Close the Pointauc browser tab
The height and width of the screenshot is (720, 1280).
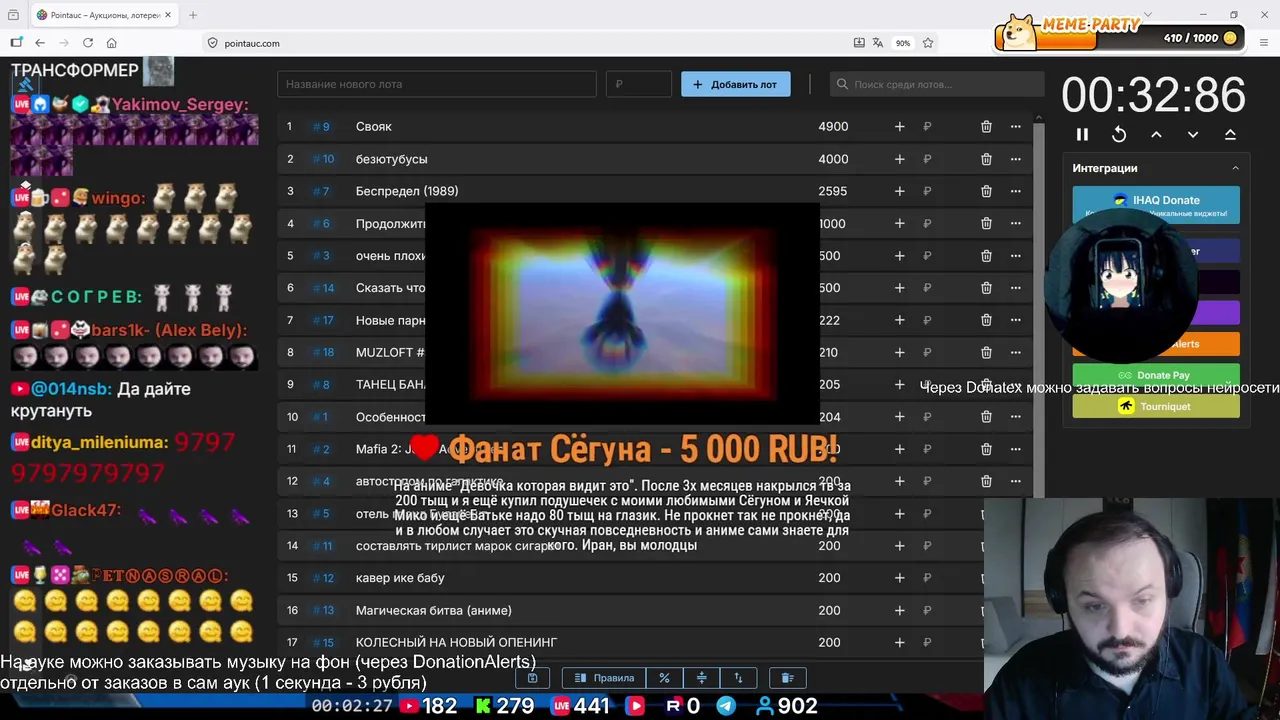167,15
